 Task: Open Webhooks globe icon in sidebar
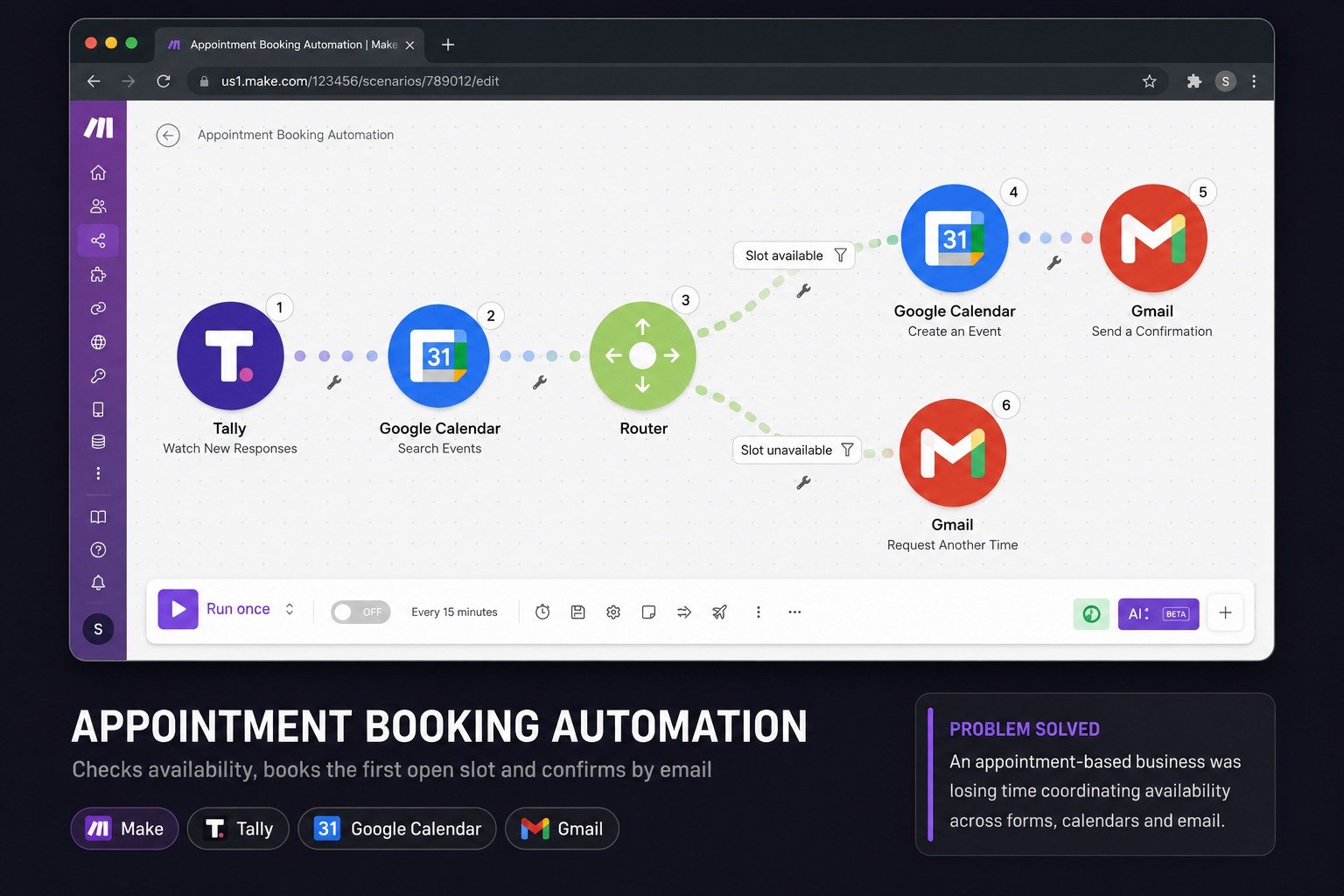pos(98,342)
